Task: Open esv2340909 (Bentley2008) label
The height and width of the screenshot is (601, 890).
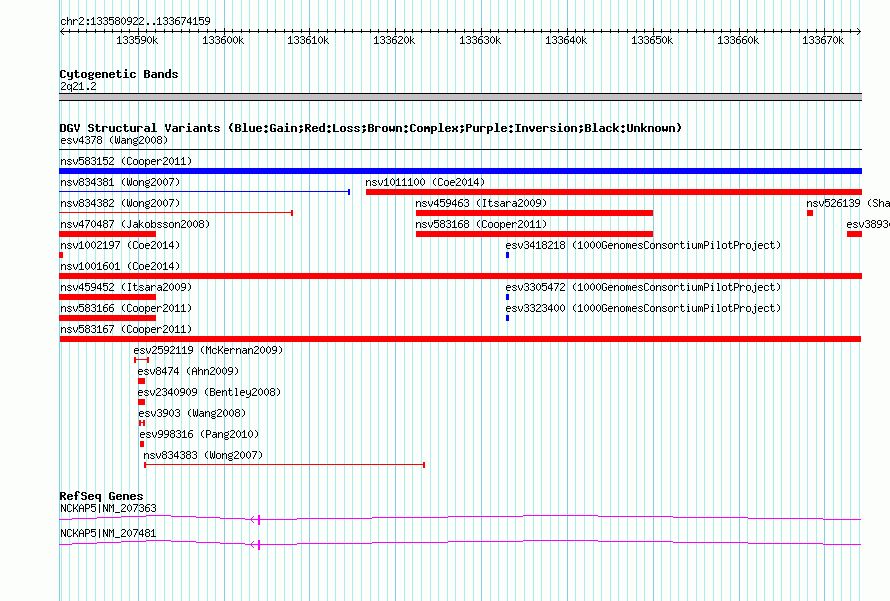Action: tap(209, 392)
